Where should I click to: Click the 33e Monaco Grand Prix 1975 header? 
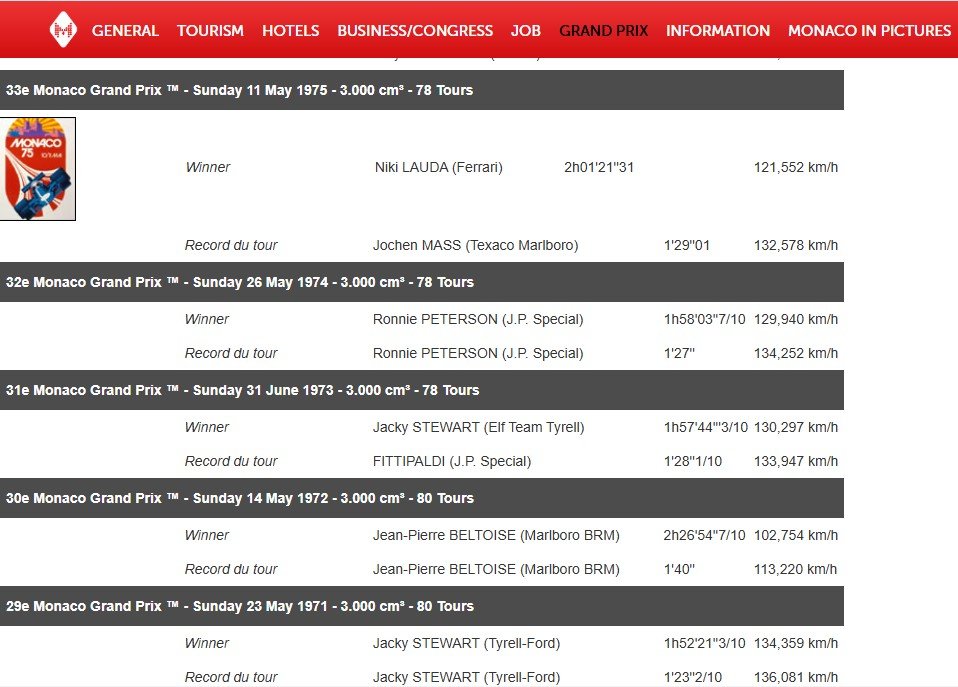pyautogui.click(x=422, y=90)
